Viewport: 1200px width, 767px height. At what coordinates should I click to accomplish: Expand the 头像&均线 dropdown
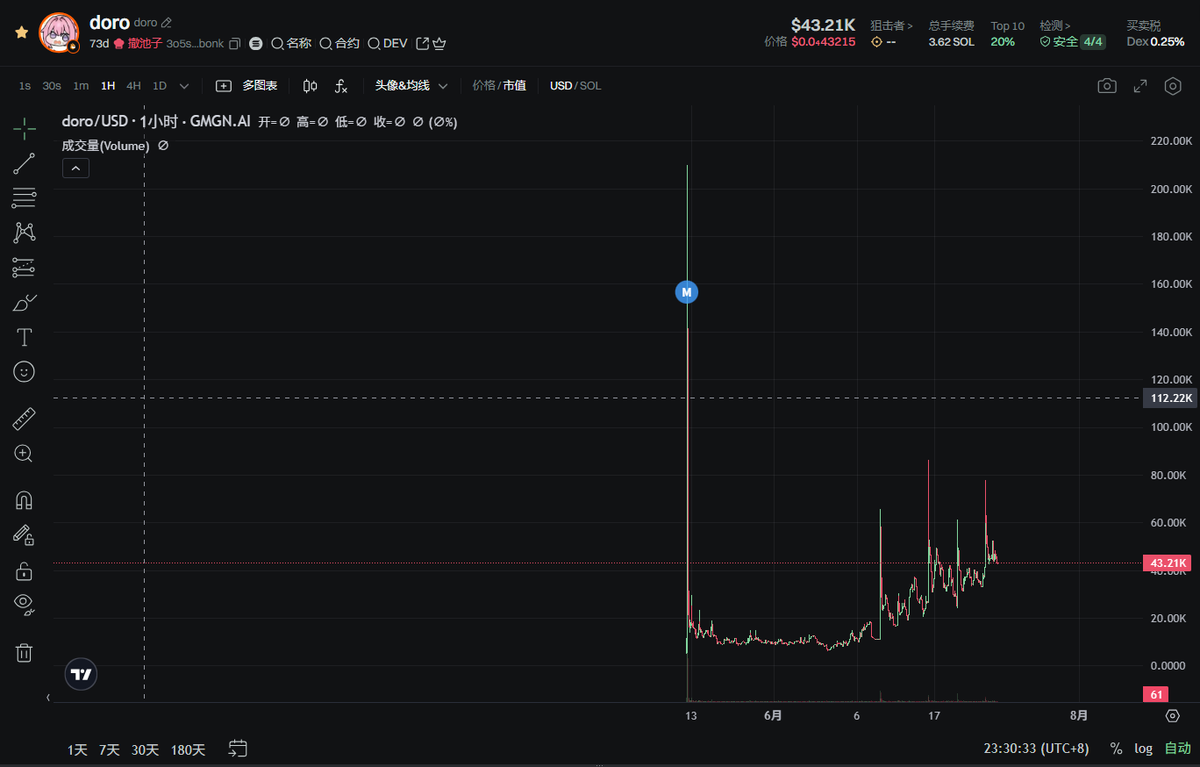[411, 86]
